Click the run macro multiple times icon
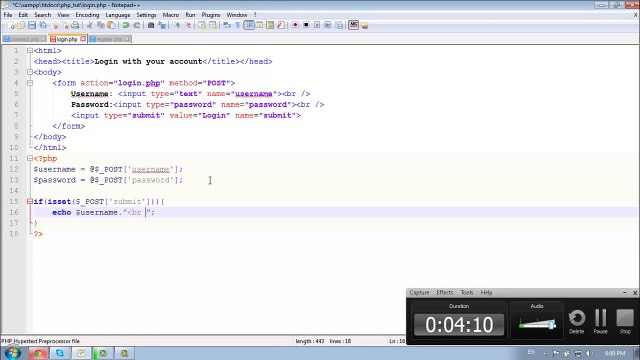Image resolution: width=640 pixels, height=360 pixels. click(328, 25)
